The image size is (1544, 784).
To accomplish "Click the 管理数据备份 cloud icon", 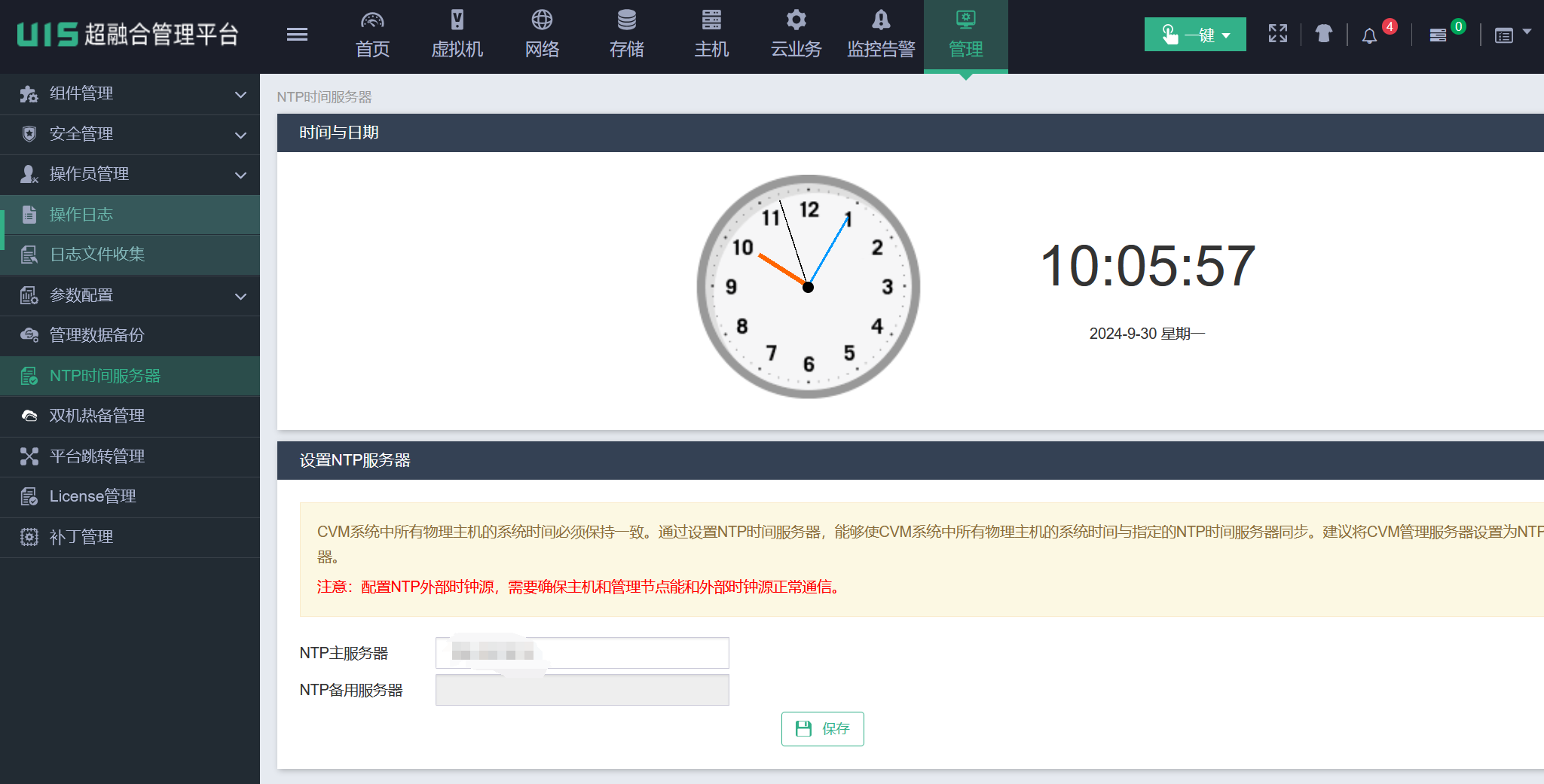I will (x=29, y=335).
